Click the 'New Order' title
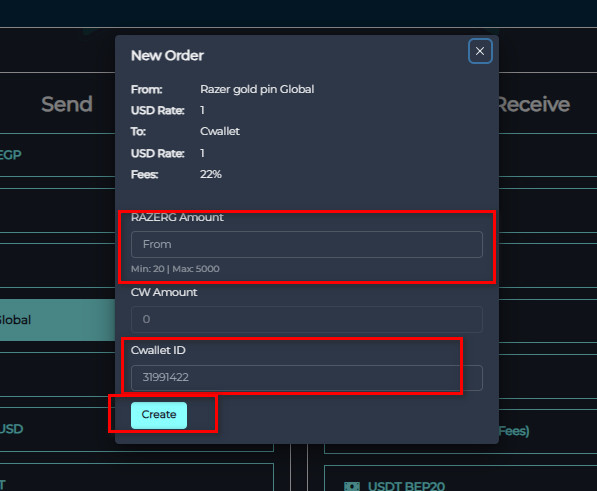This screenshot has width=597, height=491. point(167,56)
